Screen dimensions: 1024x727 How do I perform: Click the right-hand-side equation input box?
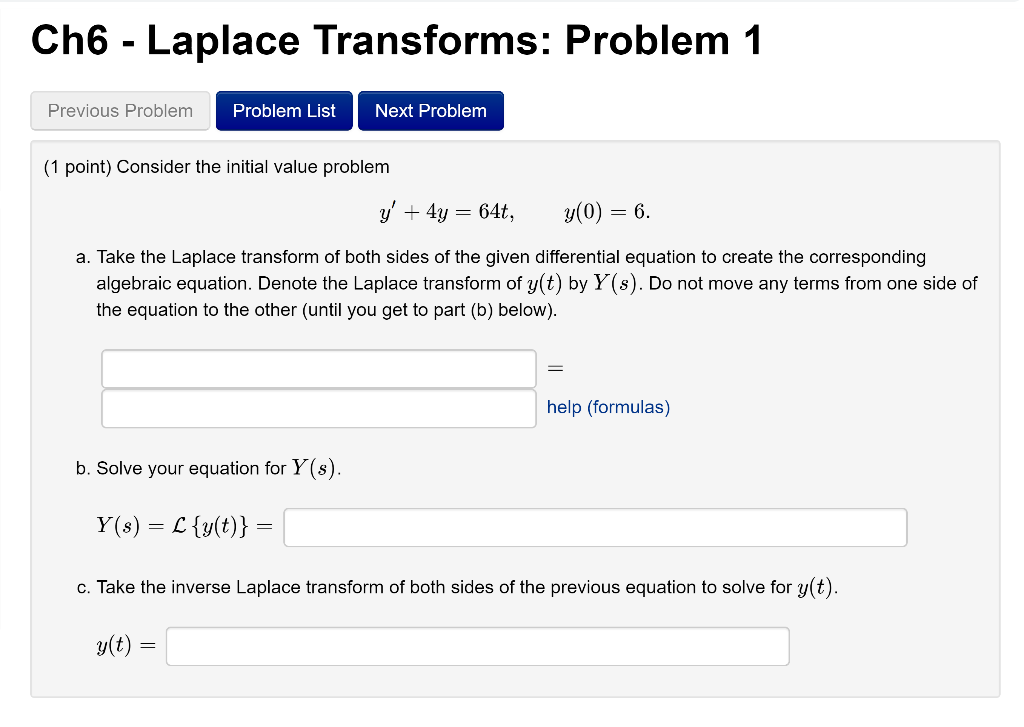318,408
